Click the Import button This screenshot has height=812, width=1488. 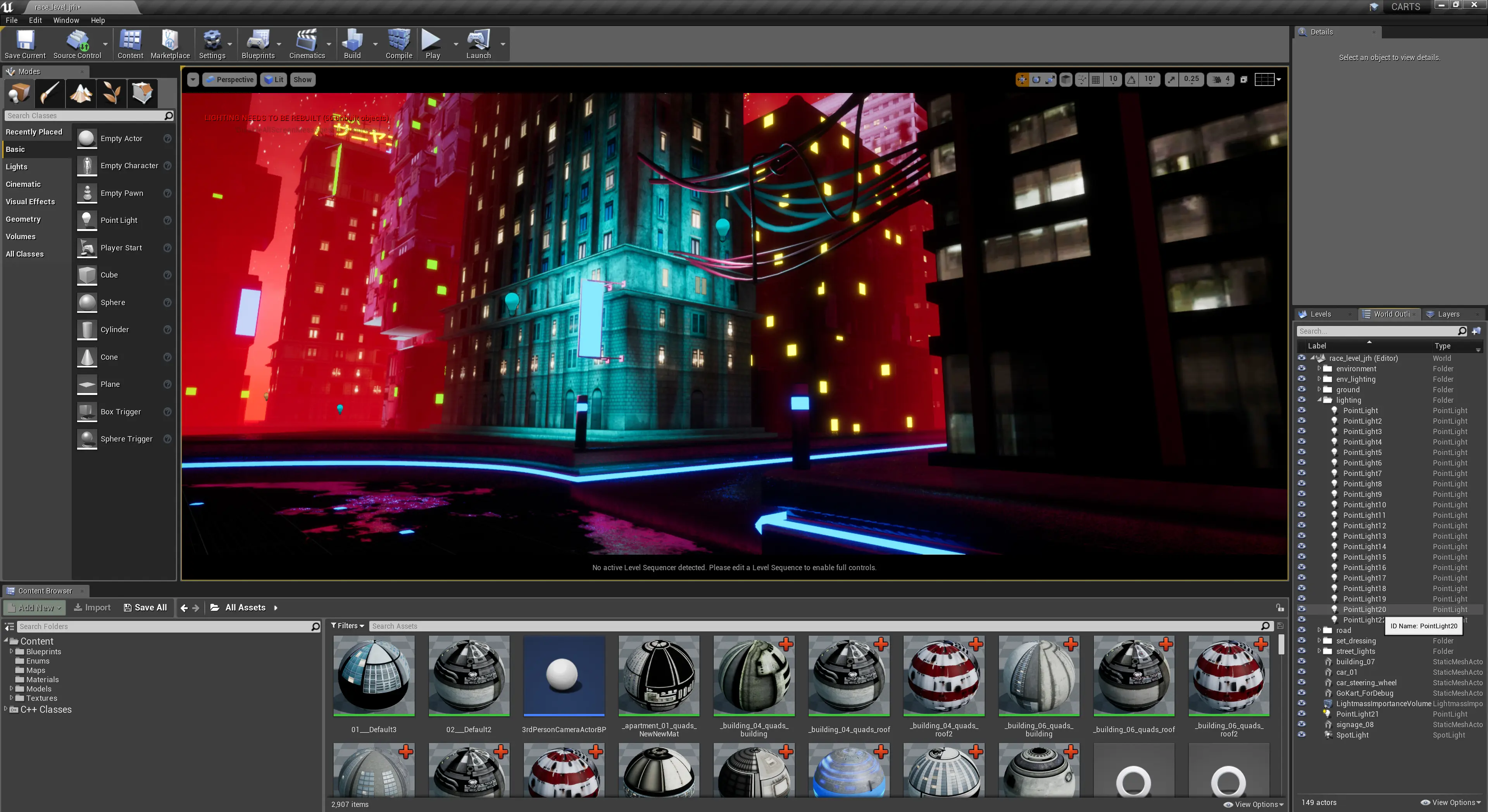click(x=92, y=608)
